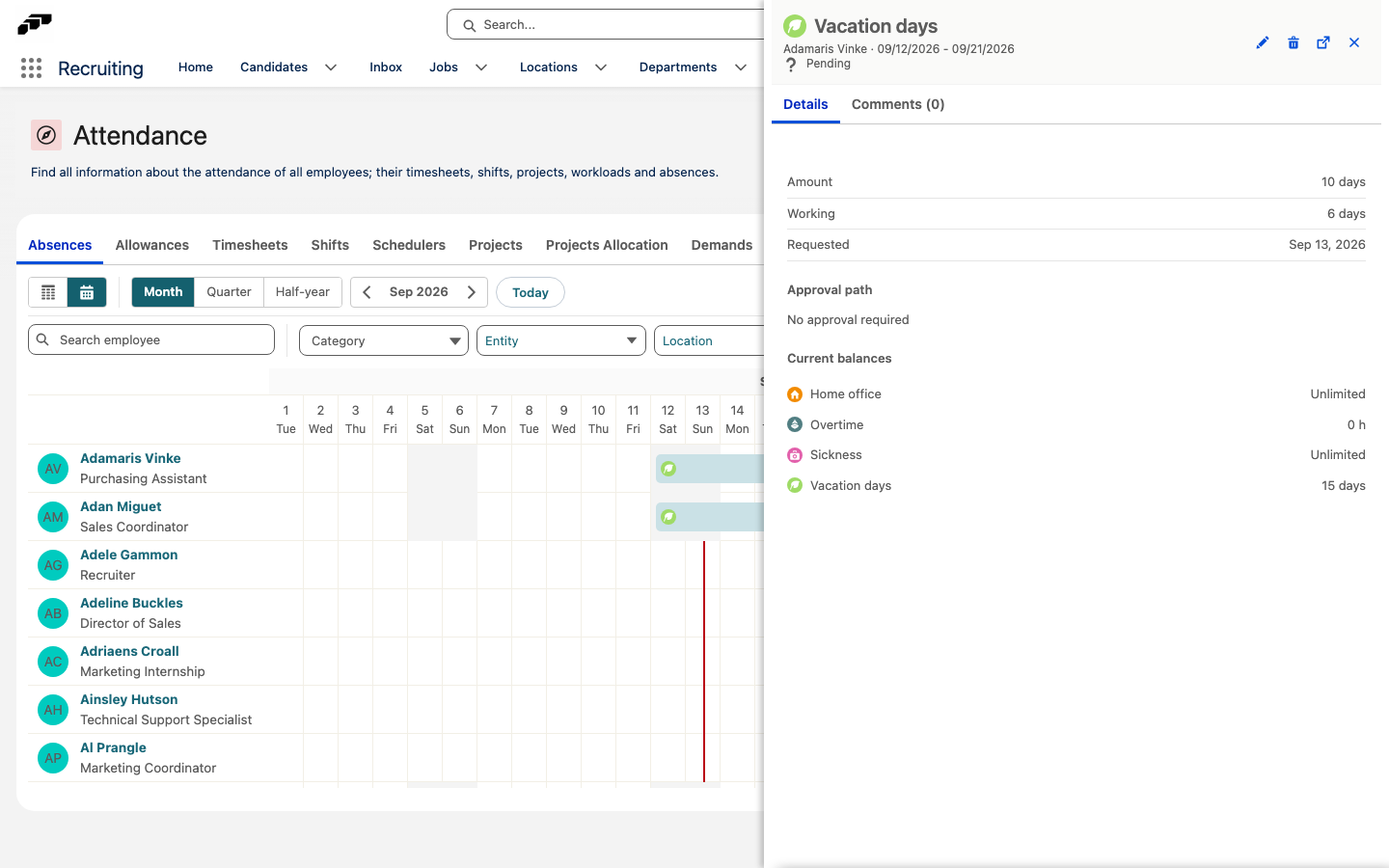
Task: Open Adele Gammon's profile link
Action: [129, 556]
